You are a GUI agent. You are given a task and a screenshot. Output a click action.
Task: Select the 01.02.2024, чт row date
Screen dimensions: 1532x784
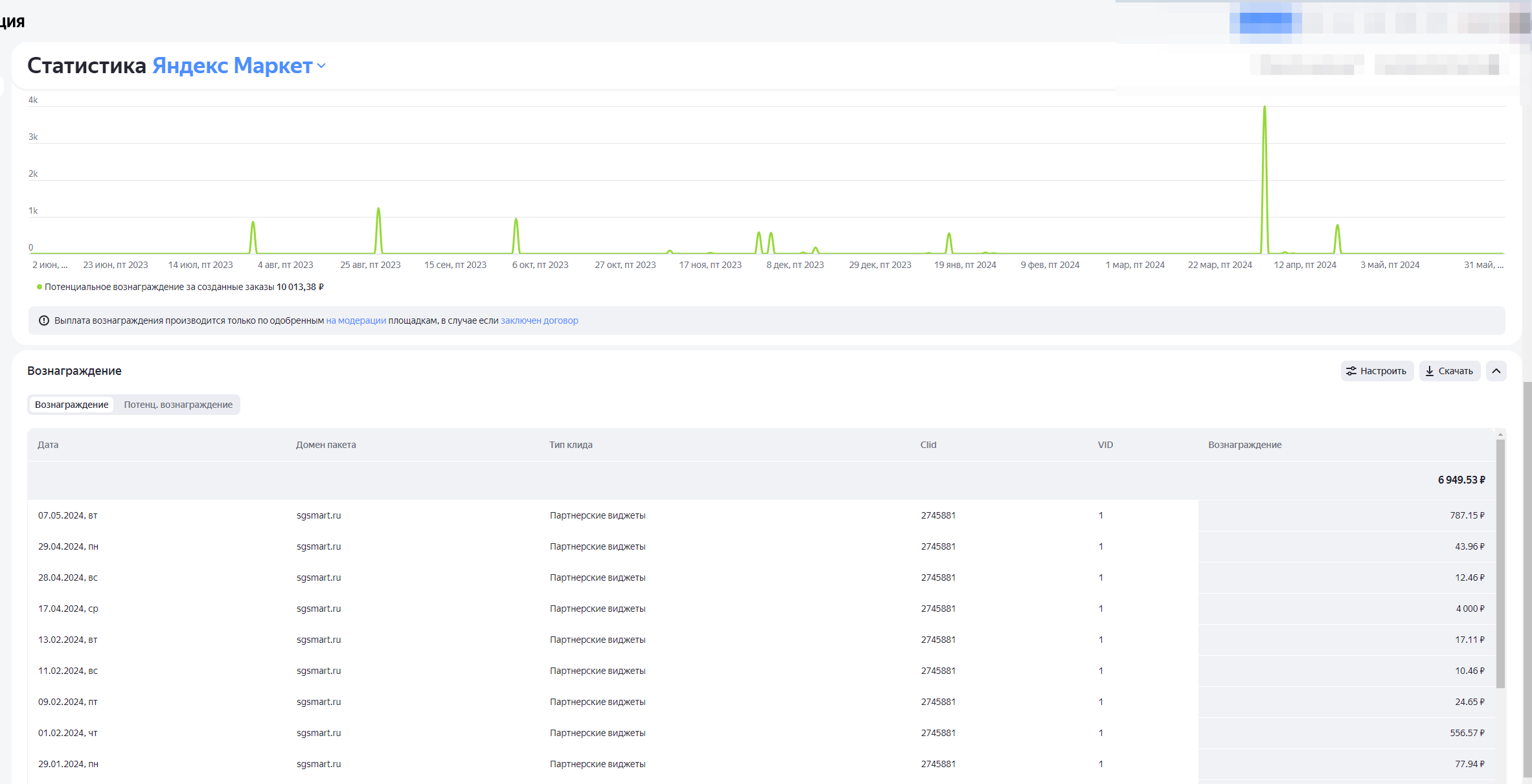coord(67,733)
